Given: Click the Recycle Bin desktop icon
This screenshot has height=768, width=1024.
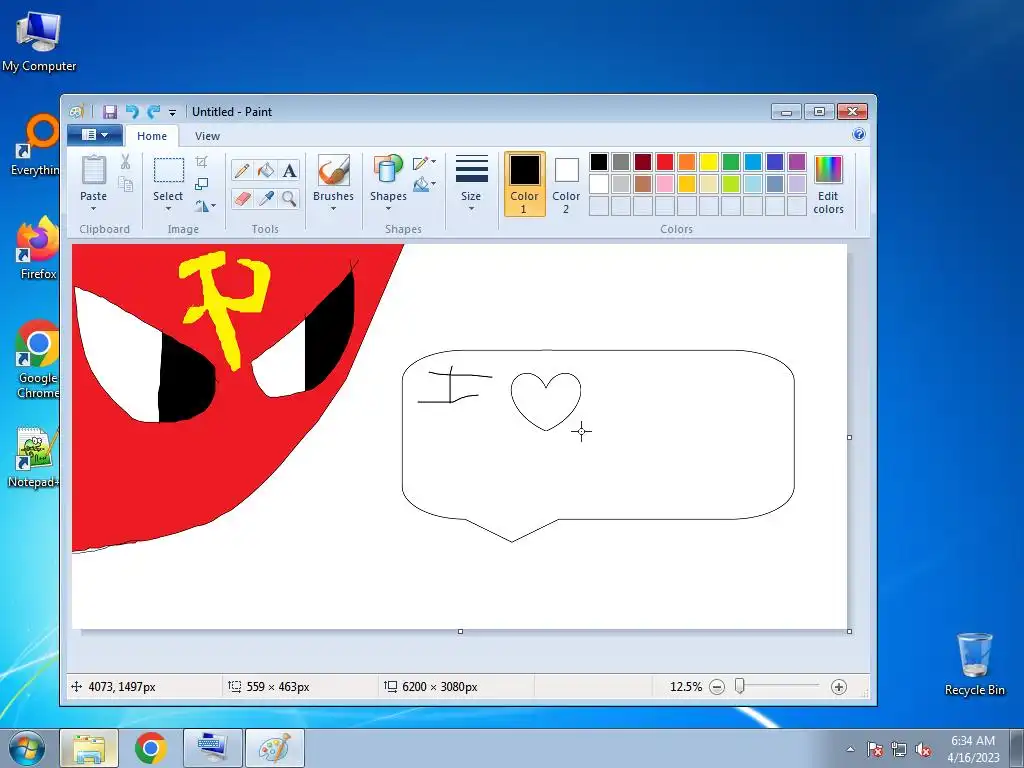Looking at the screenshot, I should point(974,665).
